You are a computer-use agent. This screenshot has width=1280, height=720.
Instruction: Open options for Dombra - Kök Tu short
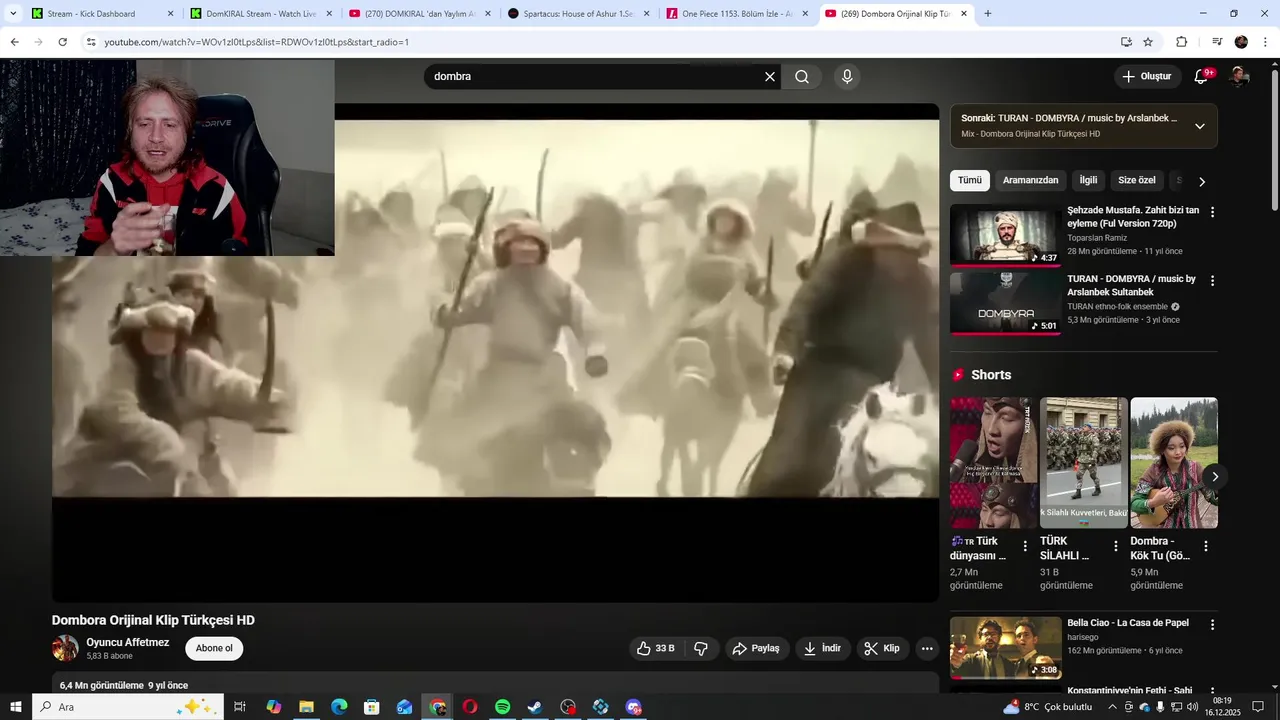pyautogui.click(x=1206, y=546)
